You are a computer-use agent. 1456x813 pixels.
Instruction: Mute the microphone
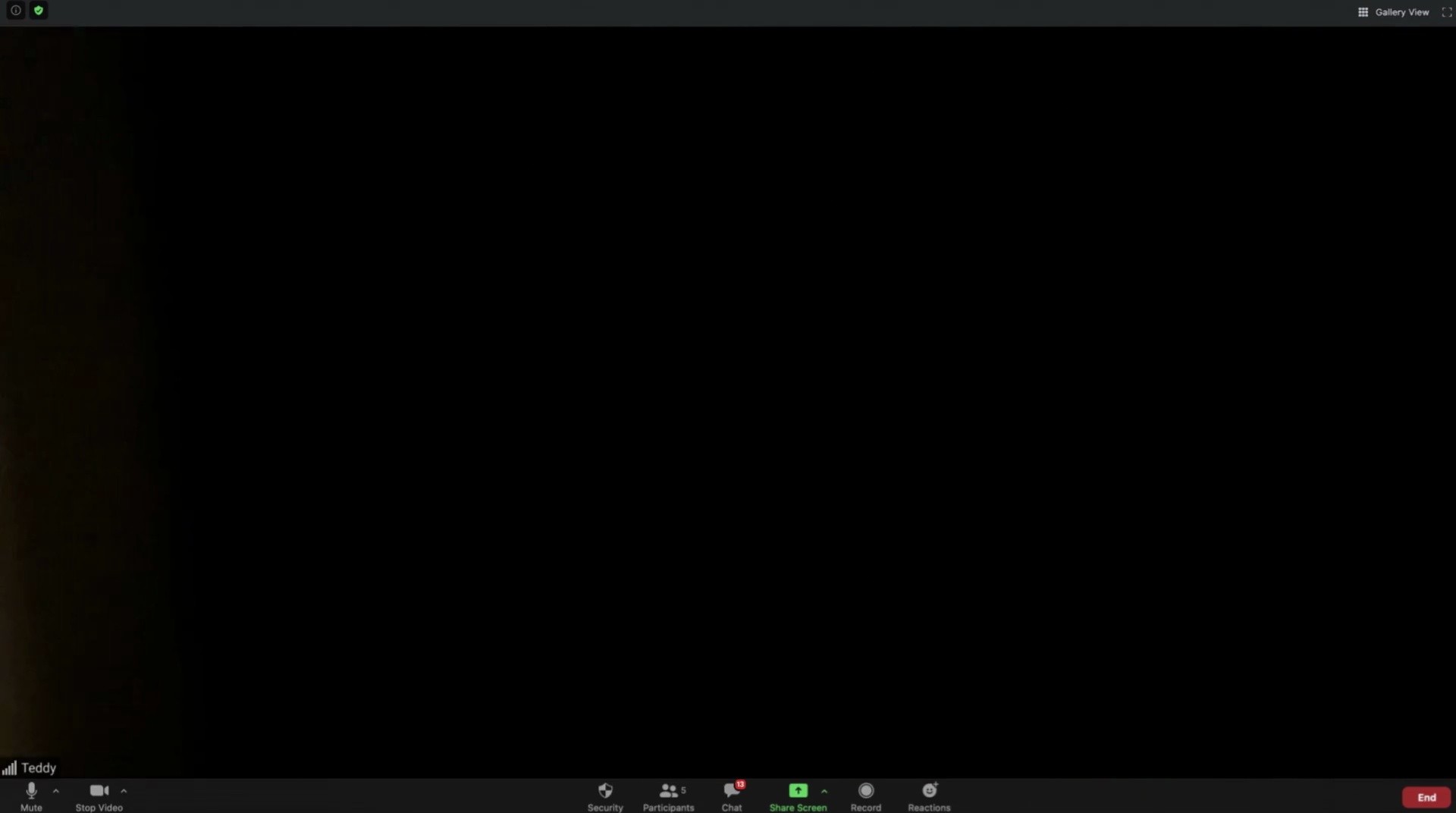31,796
